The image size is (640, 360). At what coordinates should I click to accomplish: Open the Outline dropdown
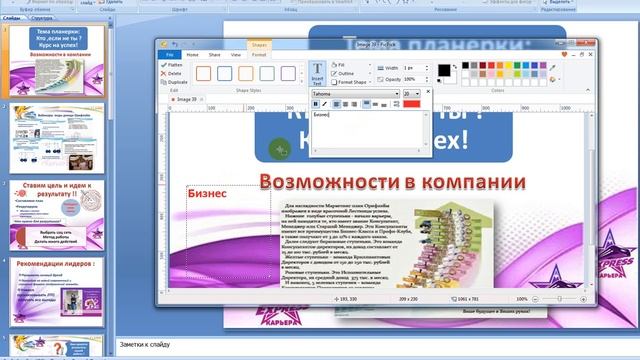351,73
